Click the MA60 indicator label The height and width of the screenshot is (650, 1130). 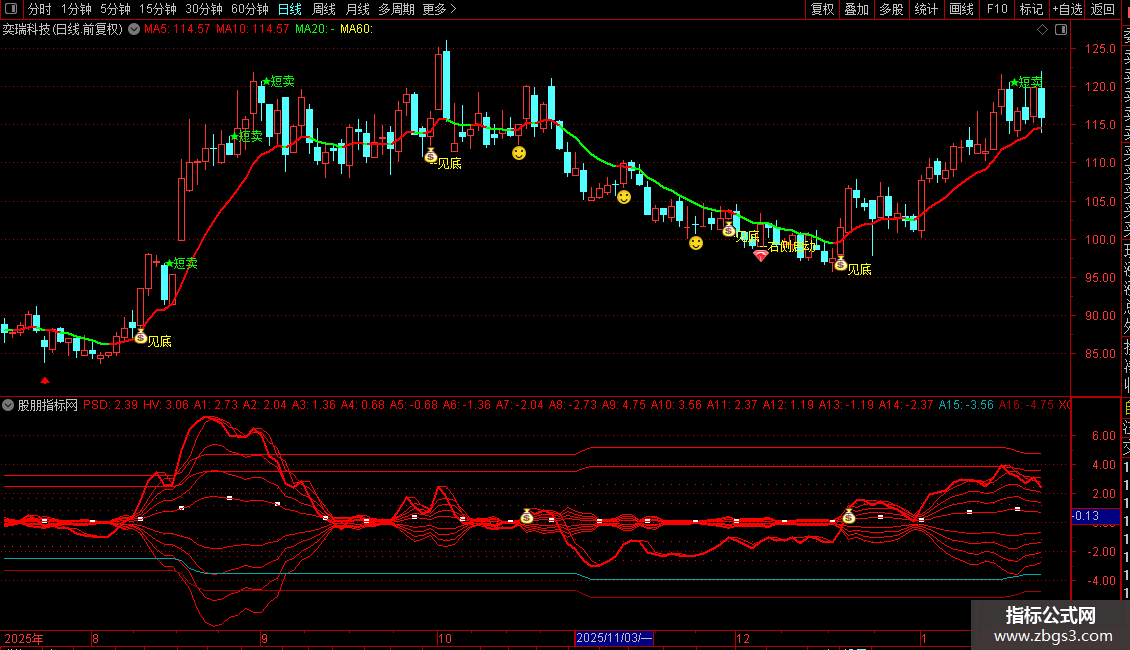[x=356, y=30]
